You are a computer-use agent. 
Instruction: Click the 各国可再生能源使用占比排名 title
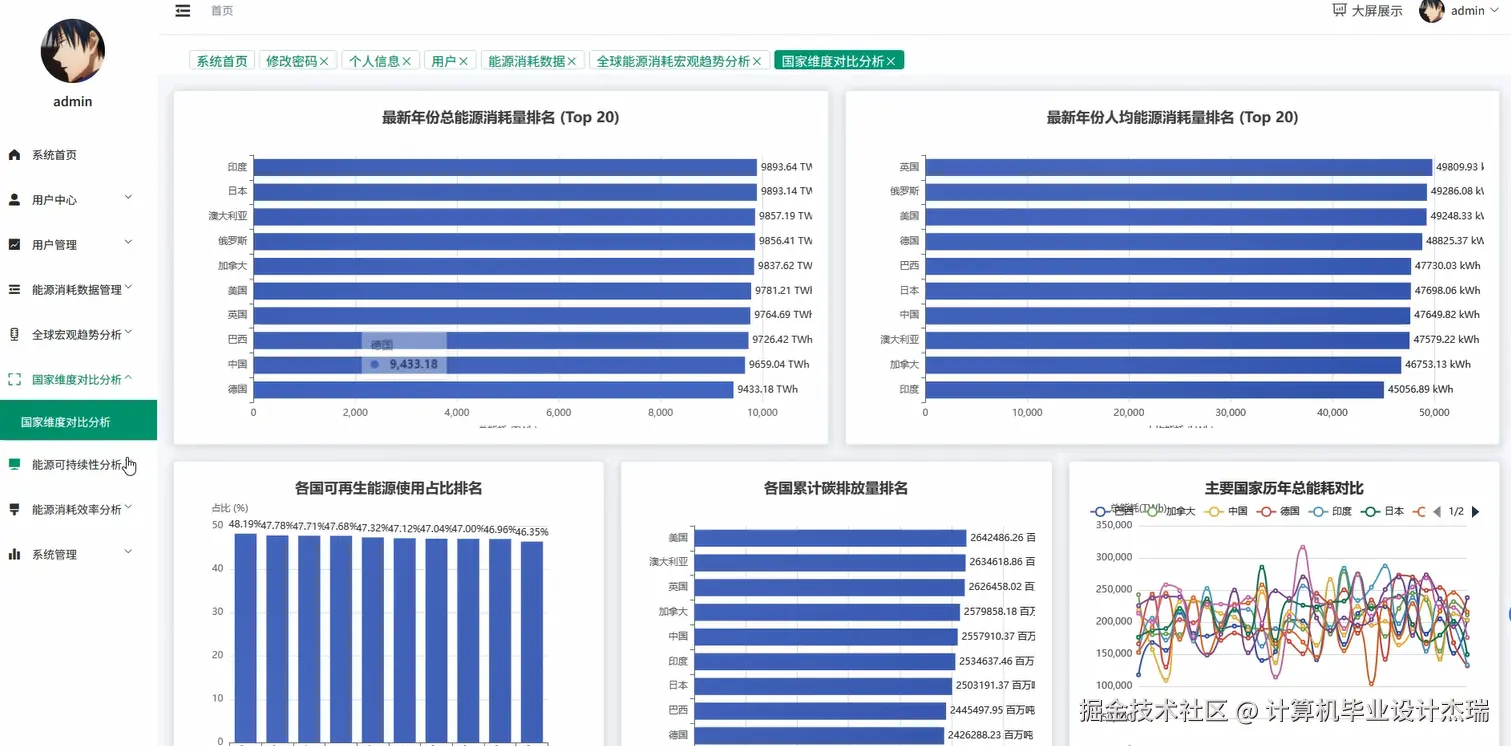pos(388,488)
